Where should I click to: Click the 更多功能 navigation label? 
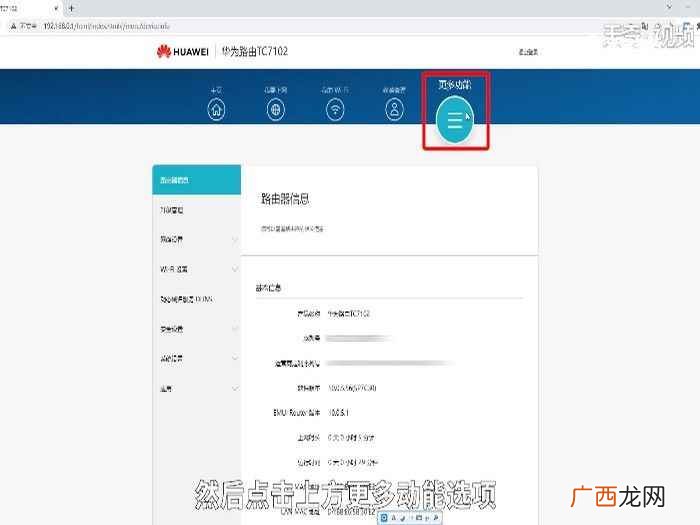(454, 85)
